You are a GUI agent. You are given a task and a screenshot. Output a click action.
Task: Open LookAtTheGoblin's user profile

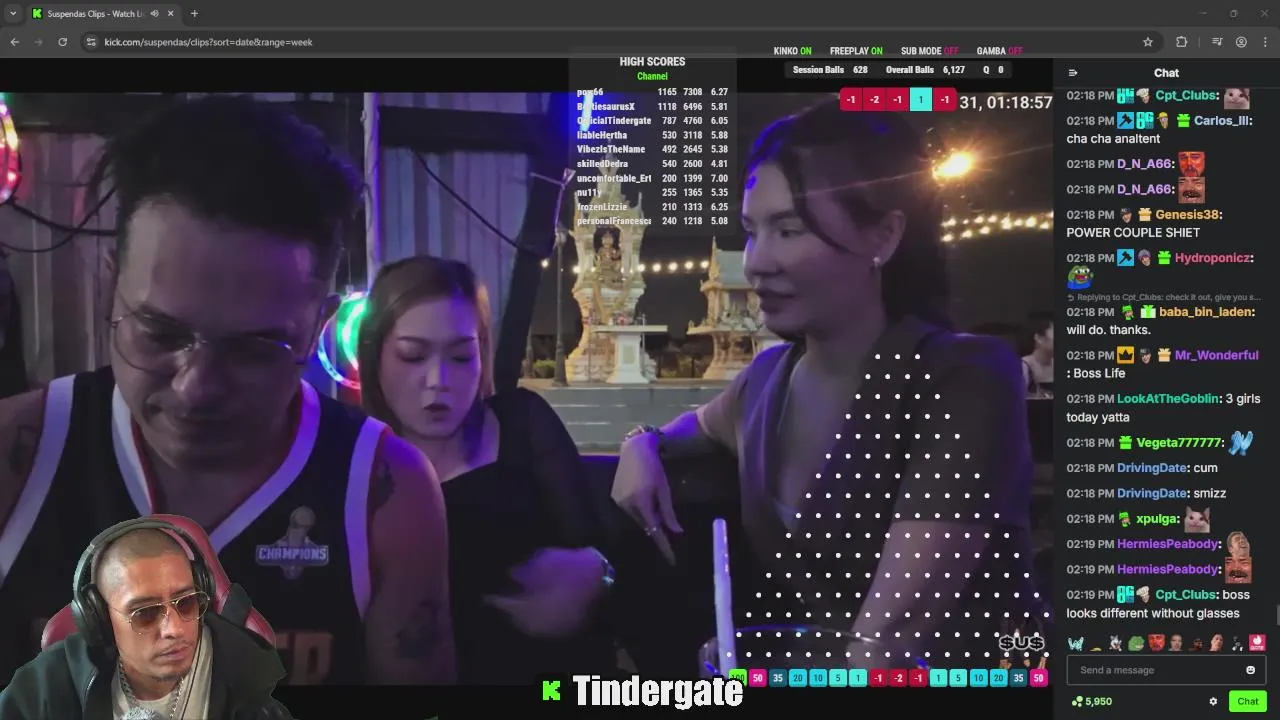1170,399
